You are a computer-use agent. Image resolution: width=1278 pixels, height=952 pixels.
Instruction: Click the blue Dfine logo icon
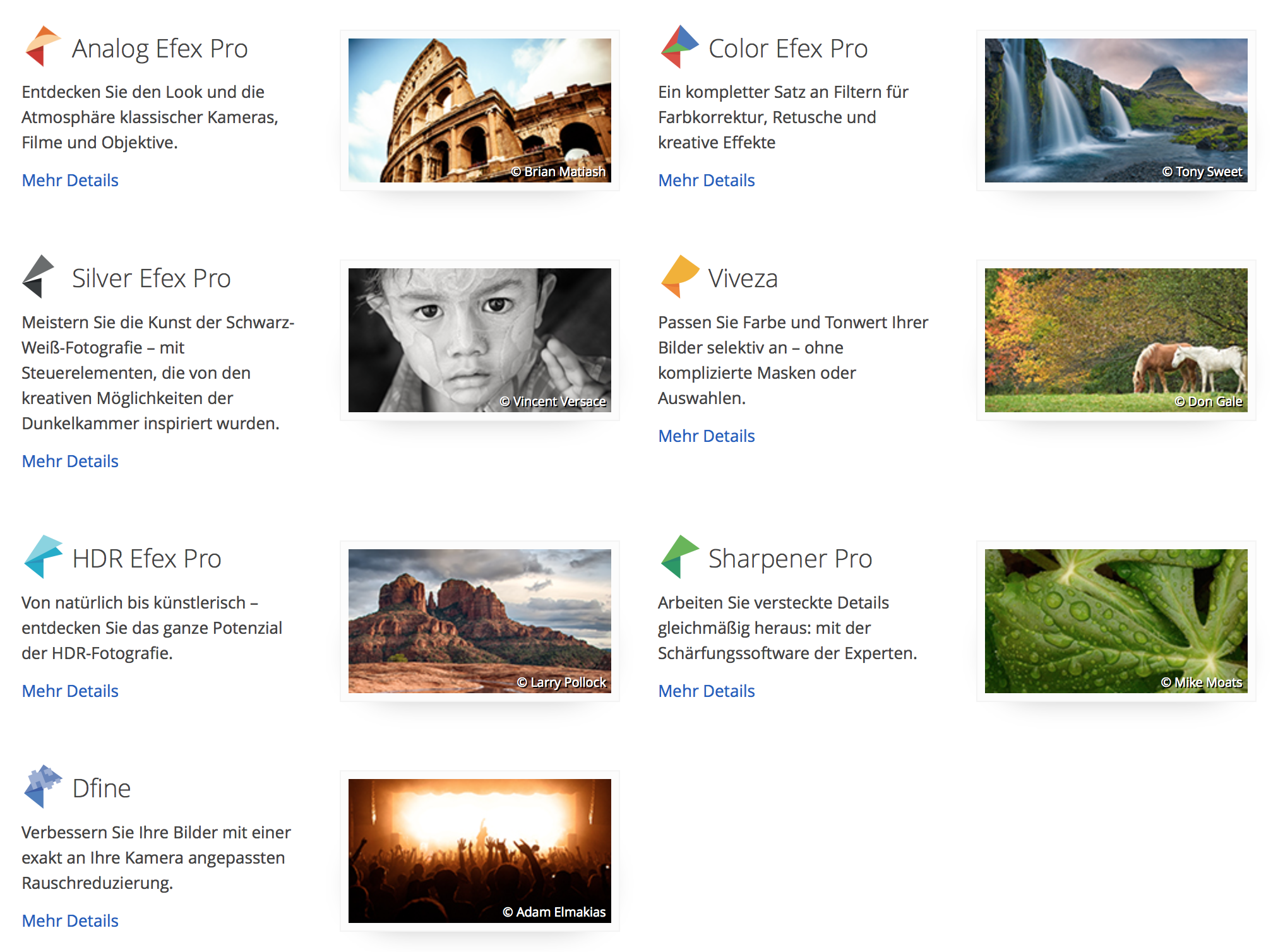42,786
